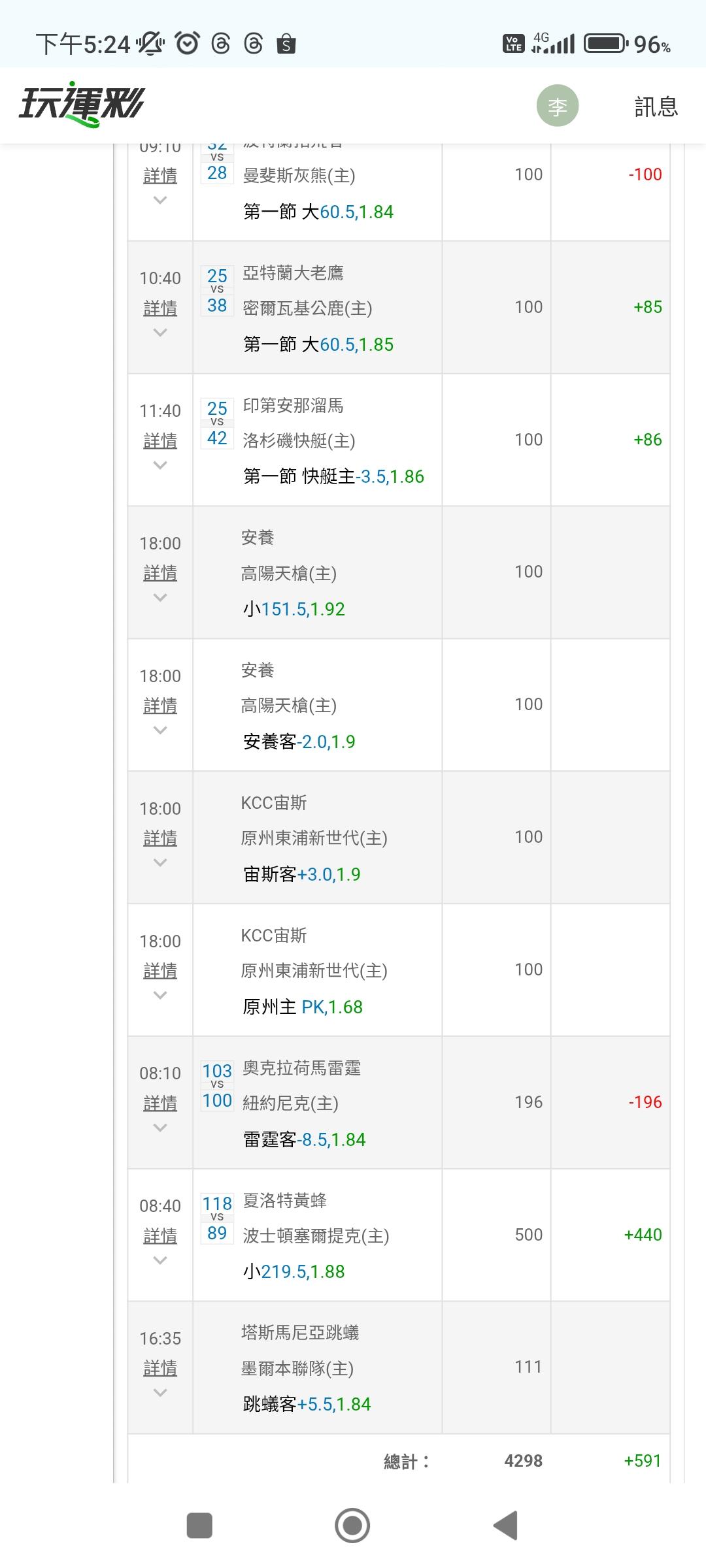Open the 李 user avatar
The image size is (706, 1568).
click(558, 106)
